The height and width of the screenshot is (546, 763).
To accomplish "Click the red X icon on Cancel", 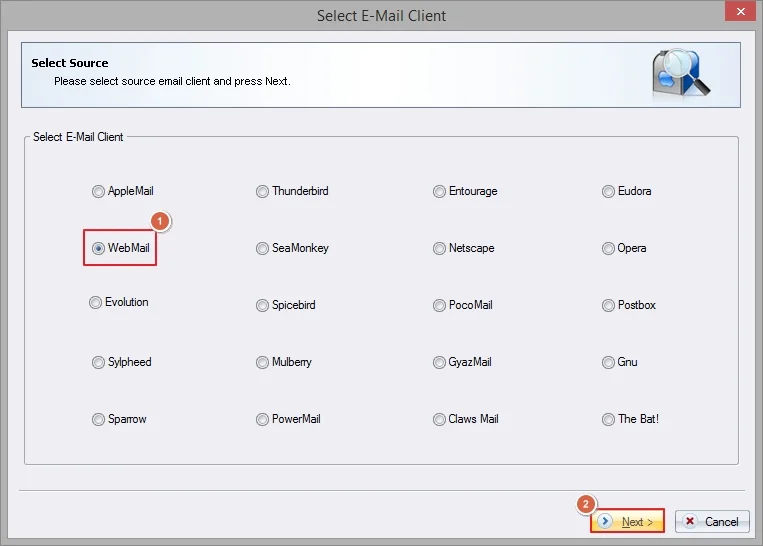I will 690,521.
